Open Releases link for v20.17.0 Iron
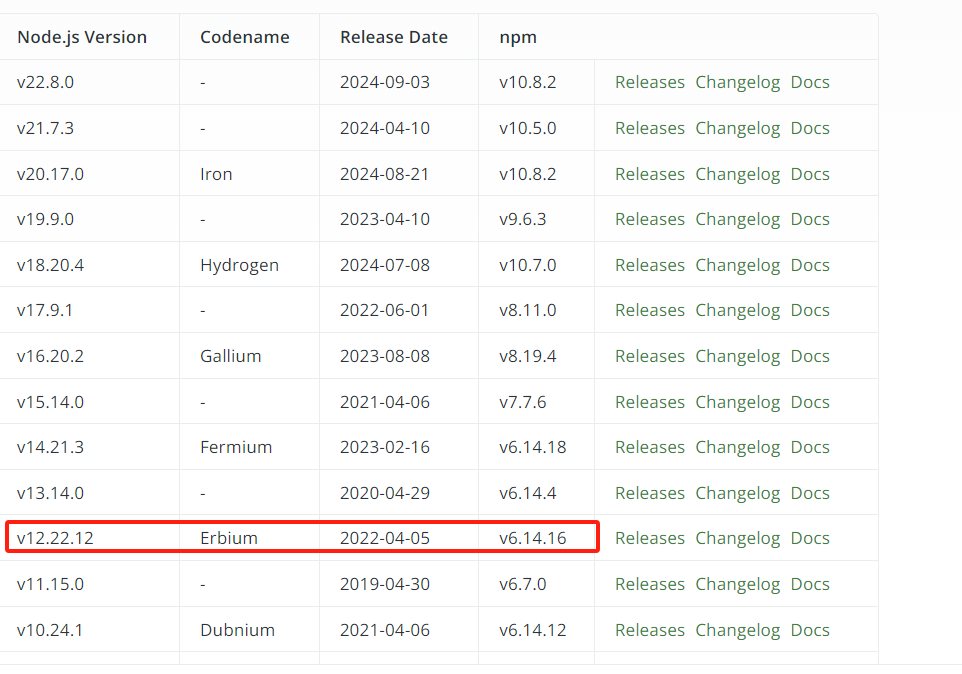Screen dimensions: 962x674 click(x=650, y=174)
